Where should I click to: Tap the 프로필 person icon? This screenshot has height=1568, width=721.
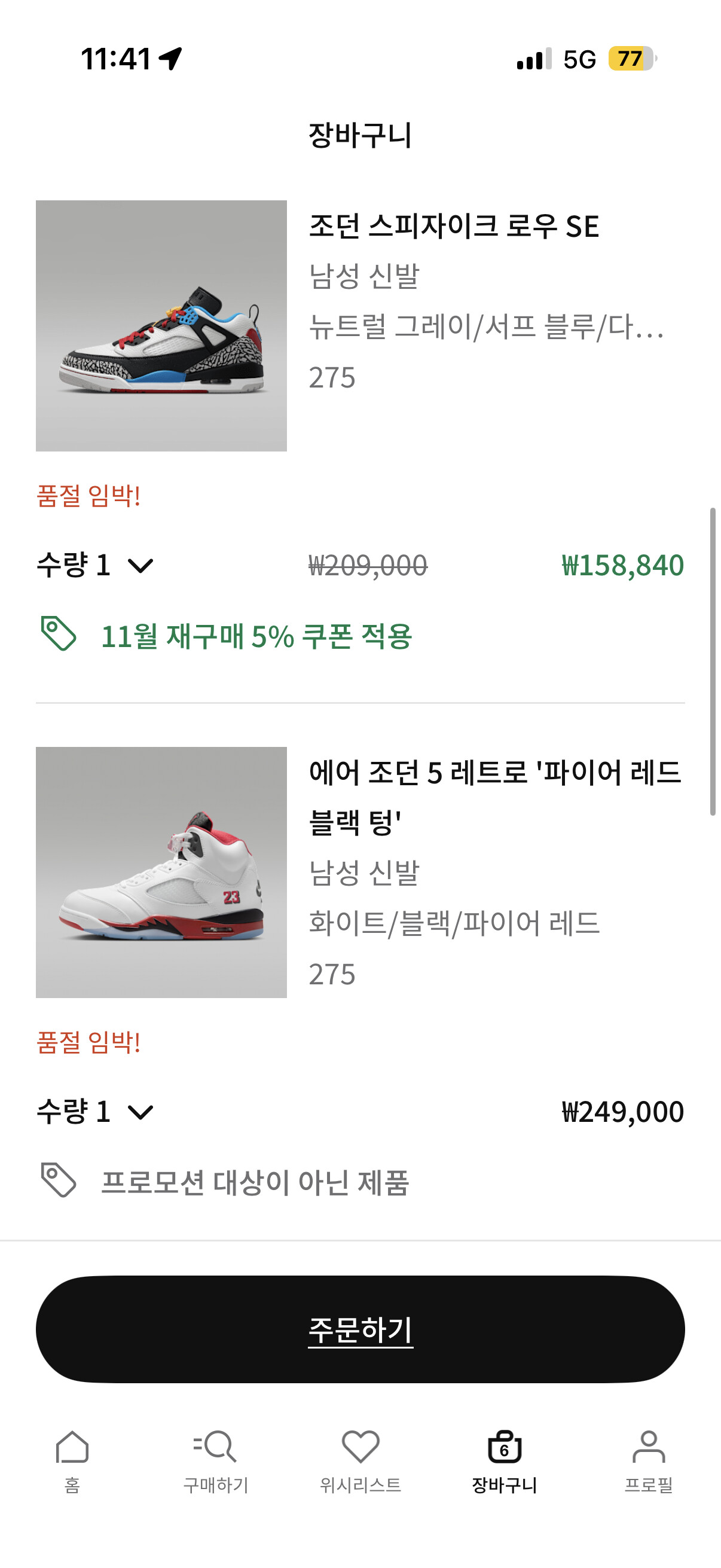coord(649,1447)
